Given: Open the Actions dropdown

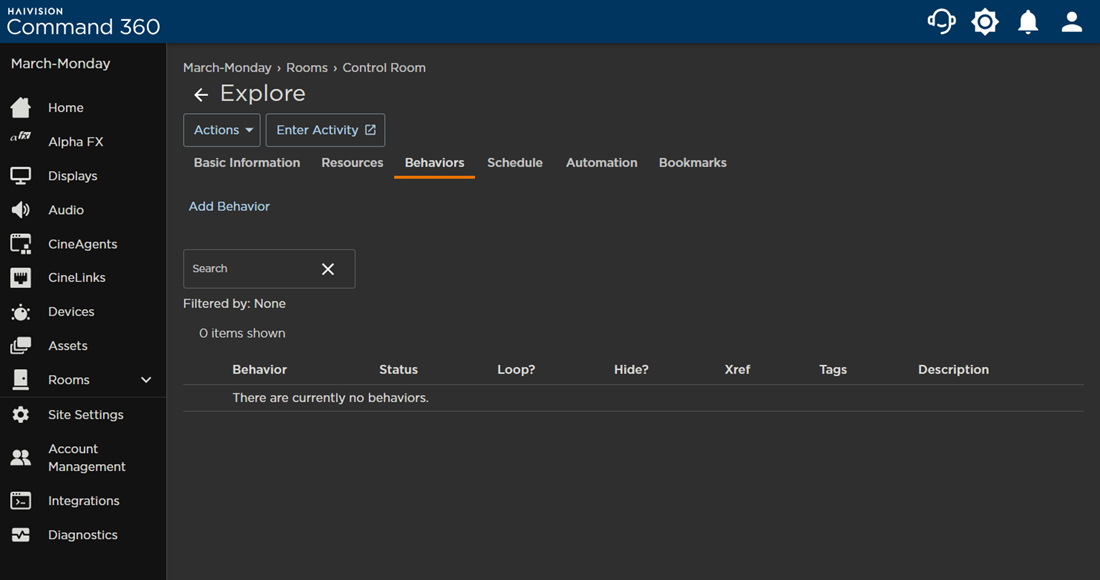Looking at the screenshot, I should point(222,130).
